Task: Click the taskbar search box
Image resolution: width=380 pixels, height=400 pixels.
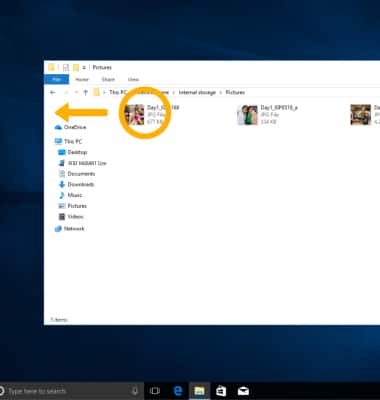Action: (x=69, y=391)
